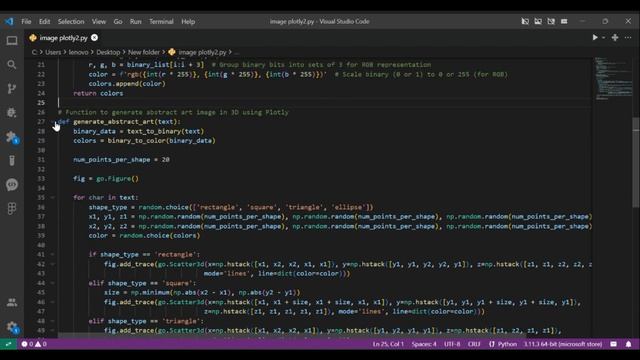640x360 pixels.
Task: Select the image plotly2.py editor tab
Action: (63, 38)
